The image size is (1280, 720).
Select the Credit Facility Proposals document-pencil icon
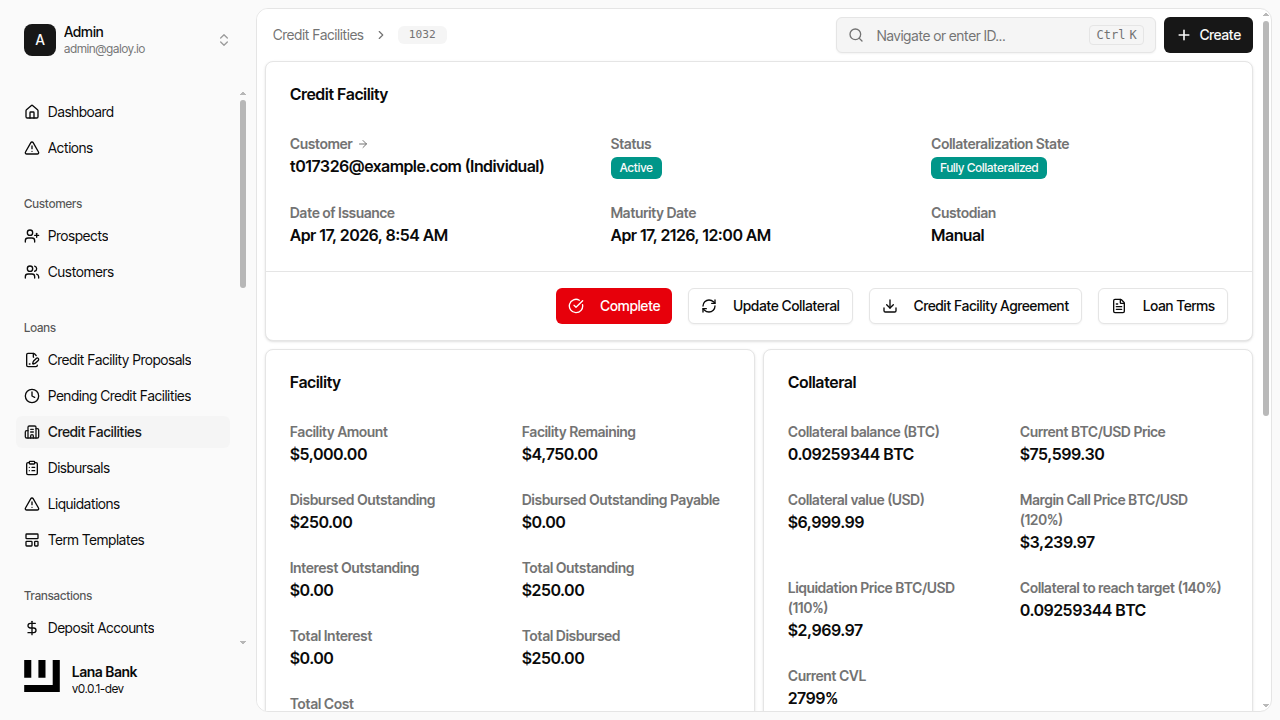pos(31,360)
